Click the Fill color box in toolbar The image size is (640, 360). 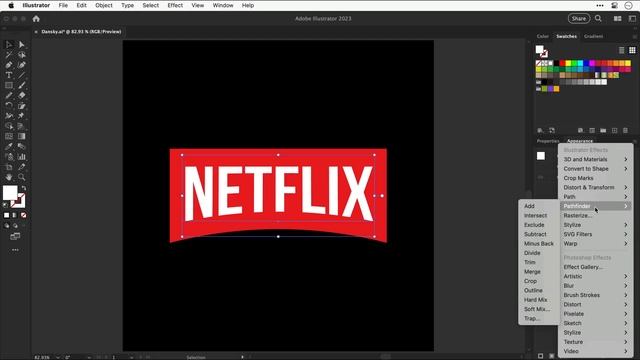point(10,193)
